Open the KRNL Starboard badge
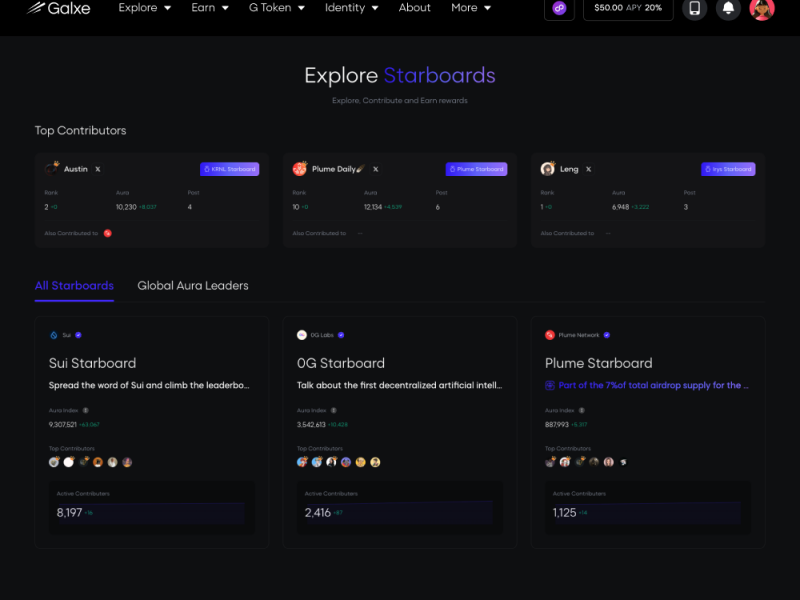Viewport: 800px width, 600px height. point(230,169)
